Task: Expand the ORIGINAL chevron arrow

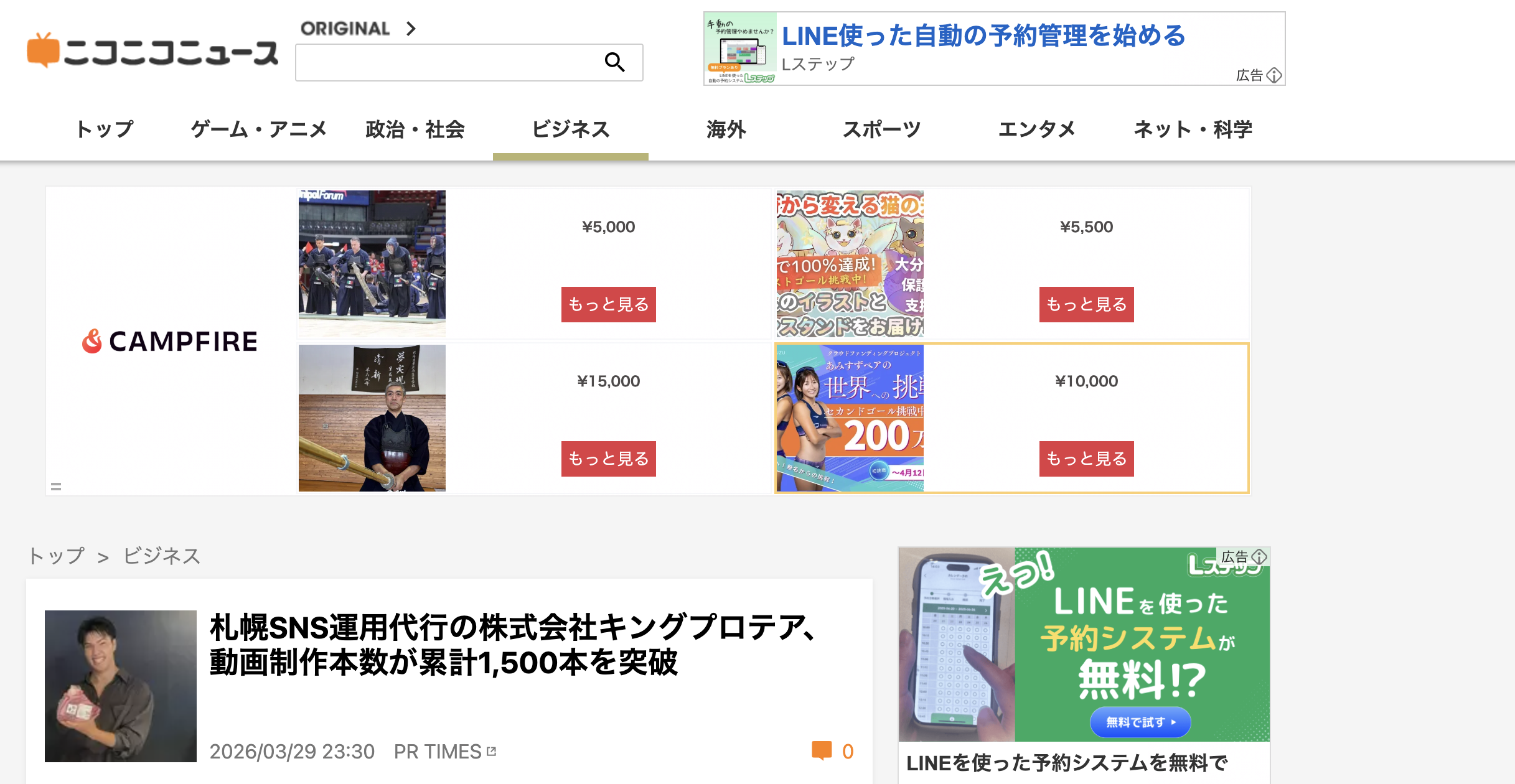Action: tap(410, 29)
